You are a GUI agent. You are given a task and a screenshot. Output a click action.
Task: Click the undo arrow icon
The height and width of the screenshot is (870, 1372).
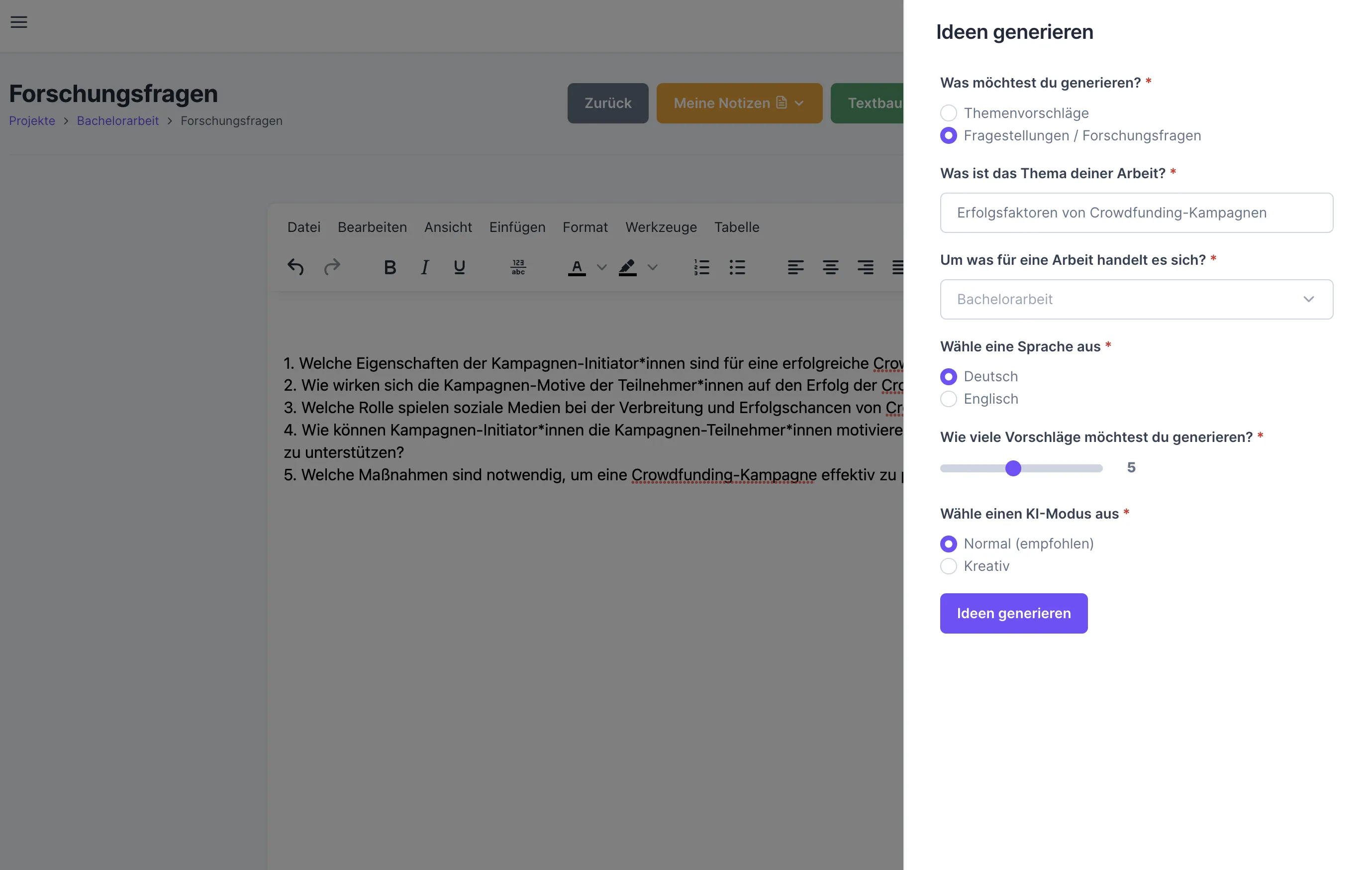(x=295, y=267)
